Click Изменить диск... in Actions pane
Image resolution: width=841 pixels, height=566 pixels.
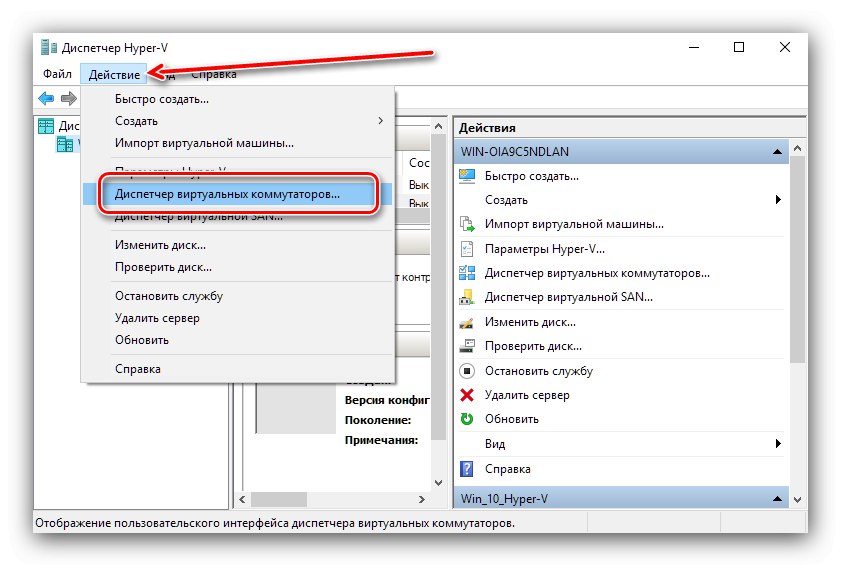click(530, 322)
